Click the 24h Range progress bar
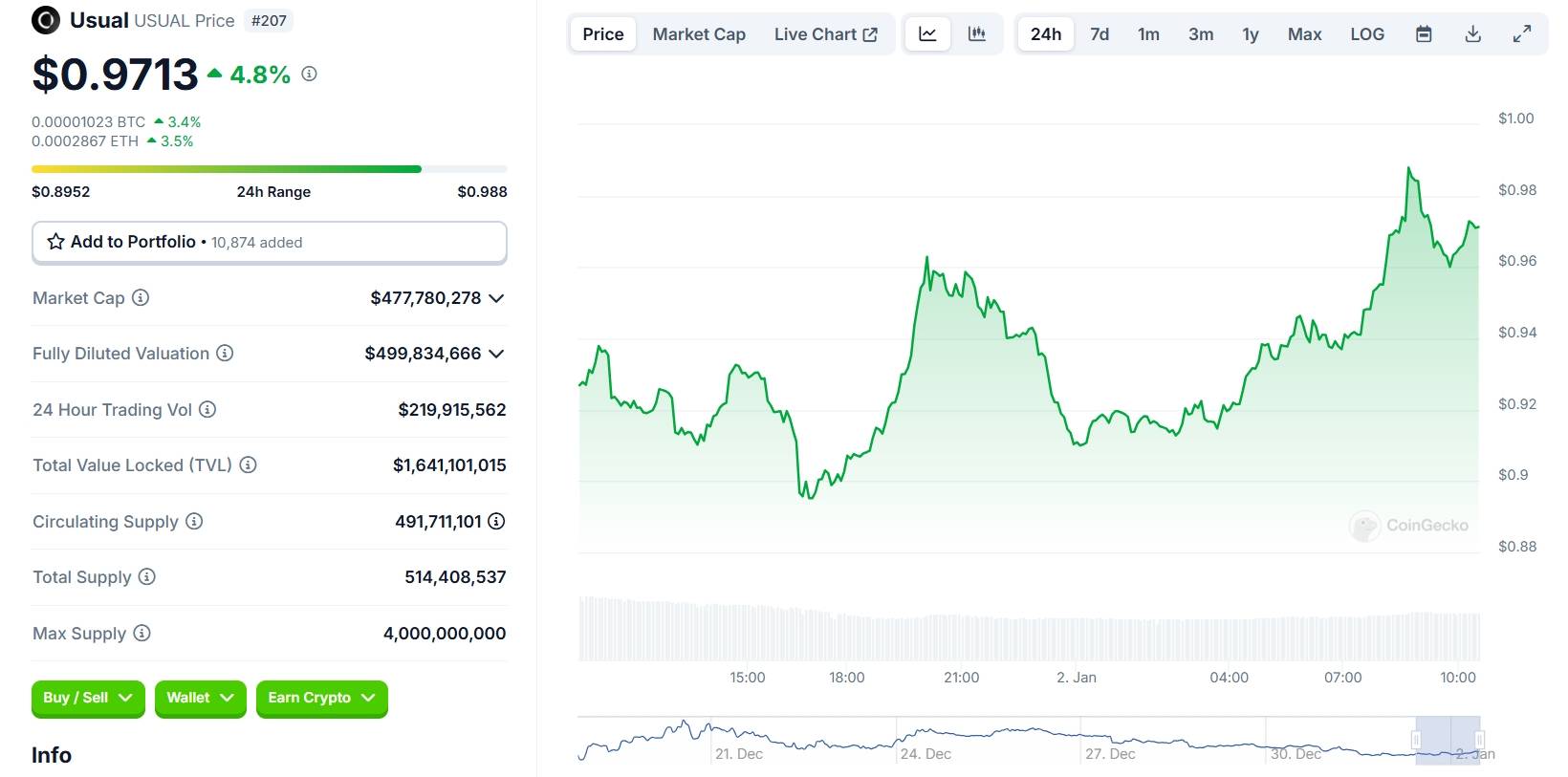 (270, 169)
